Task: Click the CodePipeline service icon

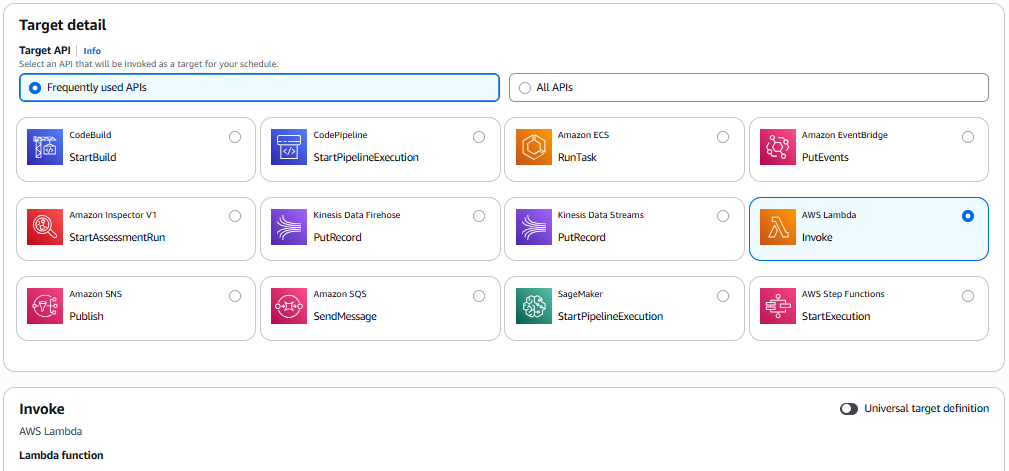Action: [289, 147]
